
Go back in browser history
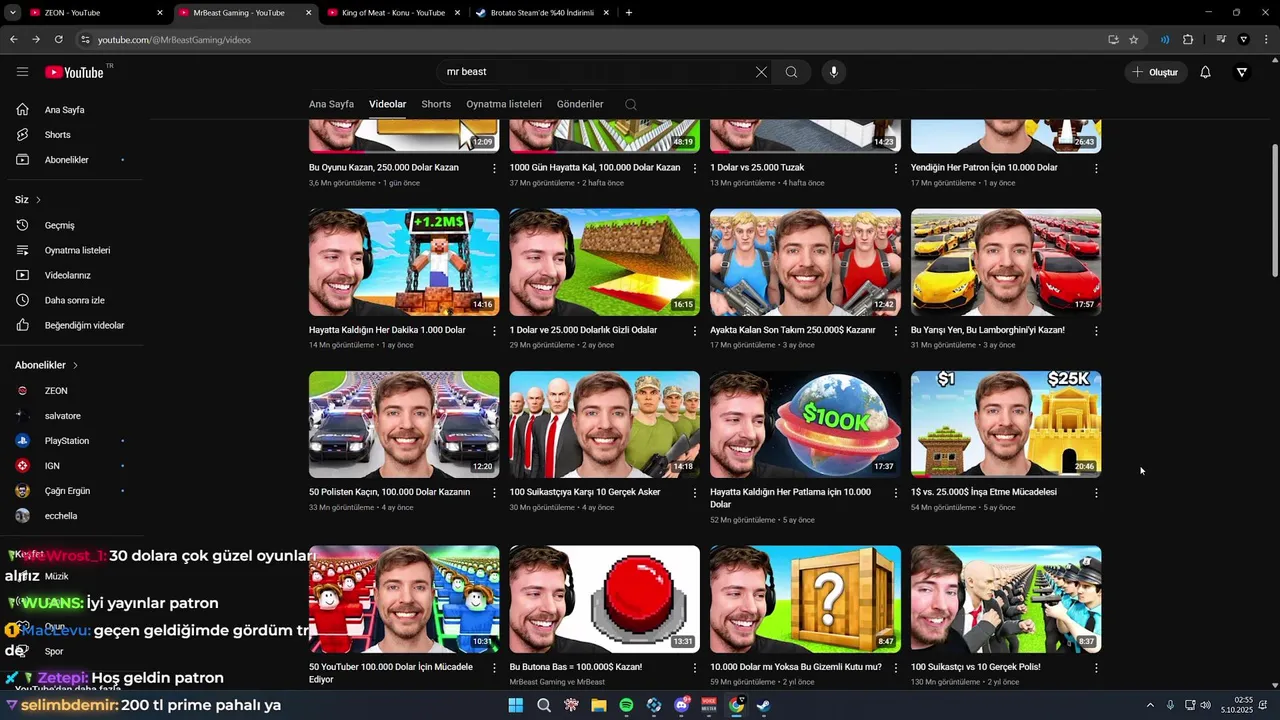pos(14,40)
